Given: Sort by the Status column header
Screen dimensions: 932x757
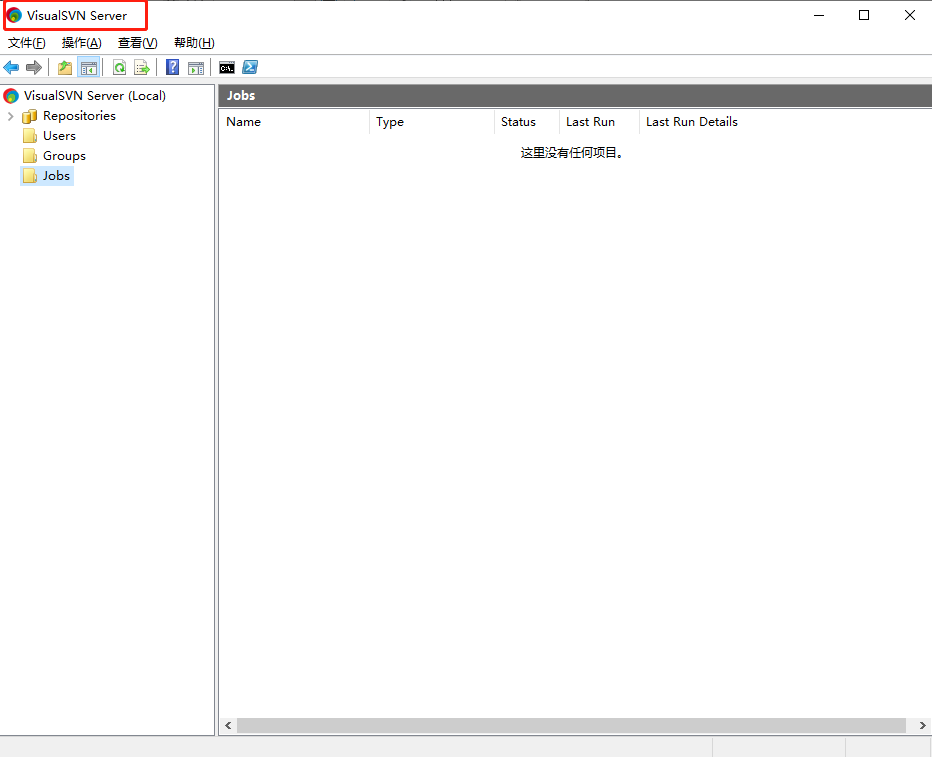Looking at the screenshot, I should point(527,122).
